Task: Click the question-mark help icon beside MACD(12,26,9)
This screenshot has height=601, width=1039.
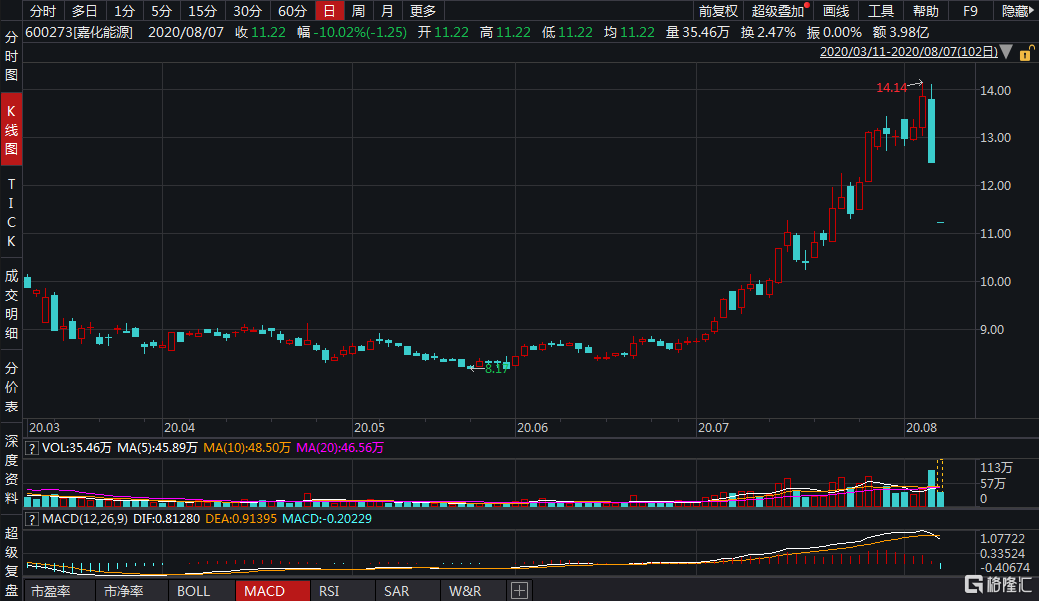Action: coord(32,519)
